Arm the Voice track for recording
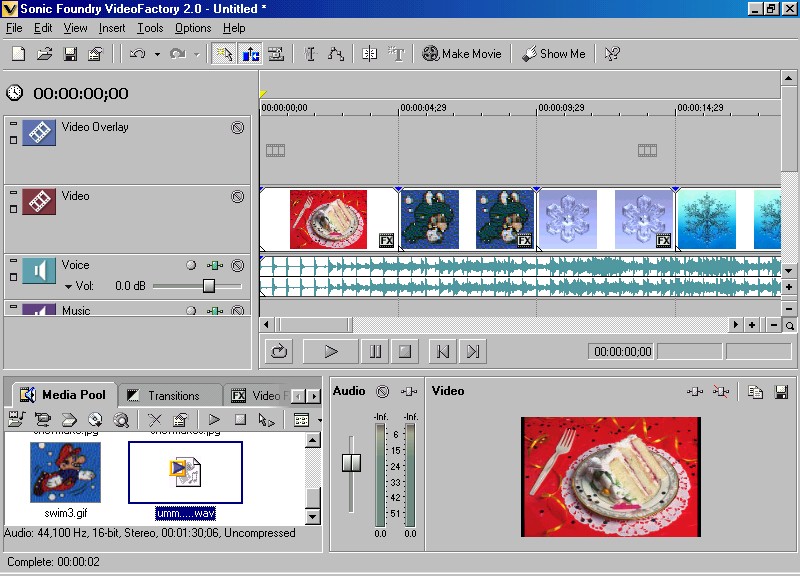 (x=191, y=265)
